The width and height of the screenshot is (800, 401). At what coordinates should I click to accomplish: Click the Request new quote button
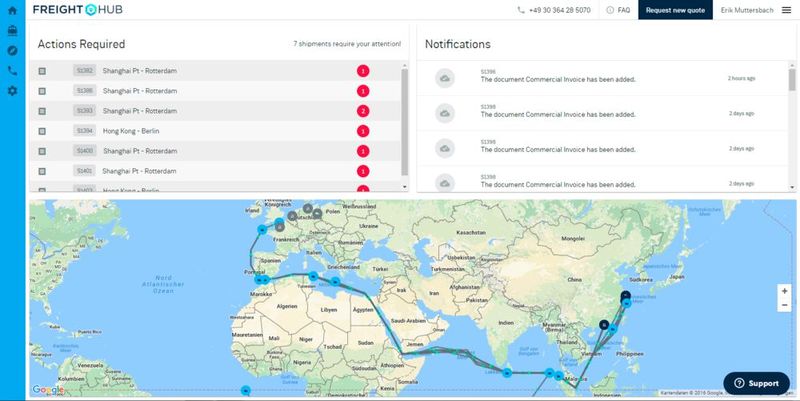point(675,10)
